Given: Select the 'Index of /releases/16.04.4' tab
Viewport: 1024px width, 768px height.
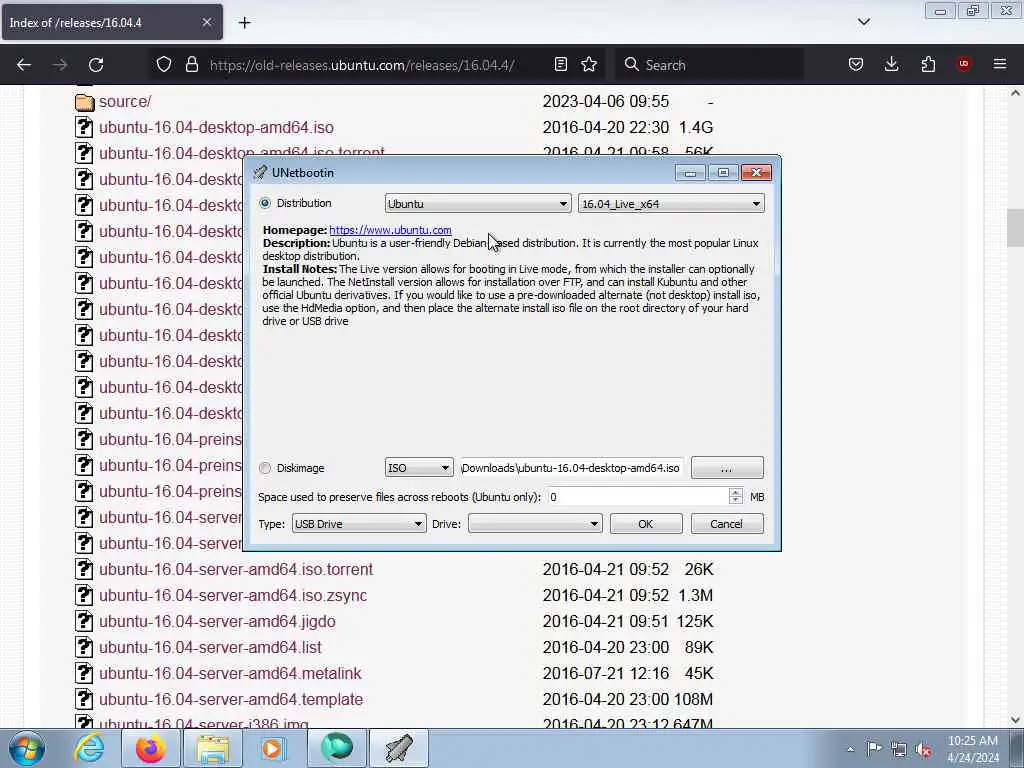Looking at the screenshot, I should pyautogui.click(x=112, y=22).
